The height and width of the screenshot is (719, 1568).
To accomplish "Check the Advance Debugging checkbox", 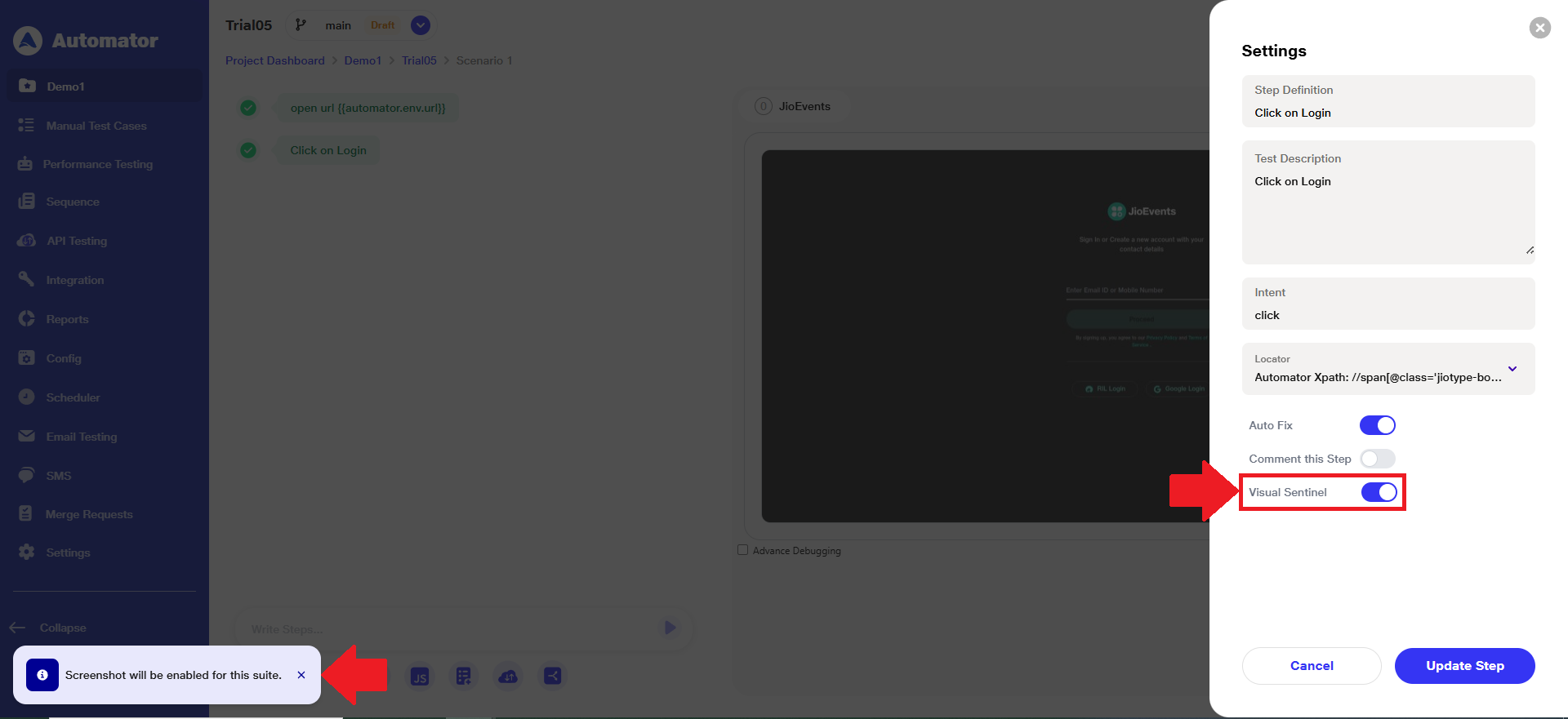I will 742,550.
